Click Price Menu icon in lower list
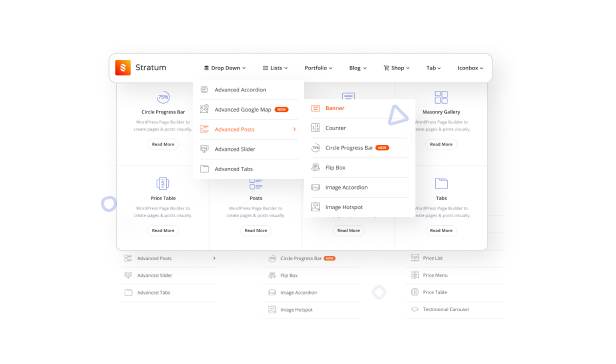Screen dimensions: 616x364 415,275
